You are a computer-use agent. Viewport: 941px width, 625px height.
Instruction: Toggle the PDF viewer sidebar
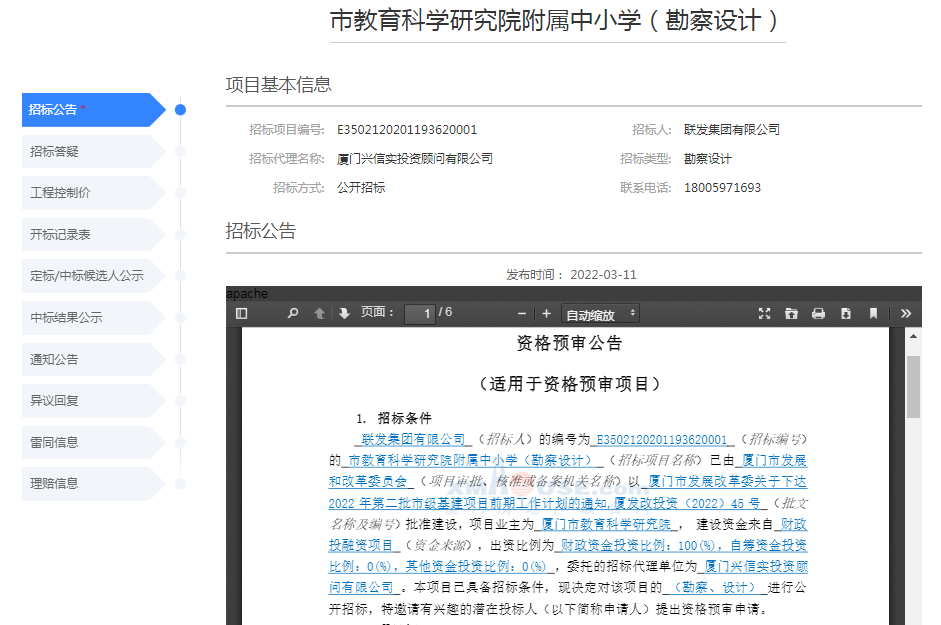[x=241, y=314]
